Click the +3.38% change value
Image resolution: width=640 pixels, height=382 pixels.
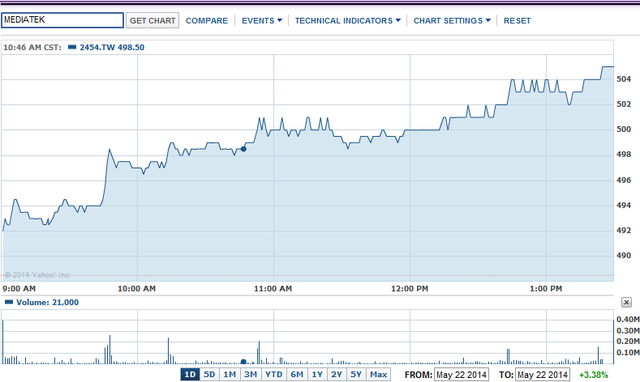click(x=593, y=375)
